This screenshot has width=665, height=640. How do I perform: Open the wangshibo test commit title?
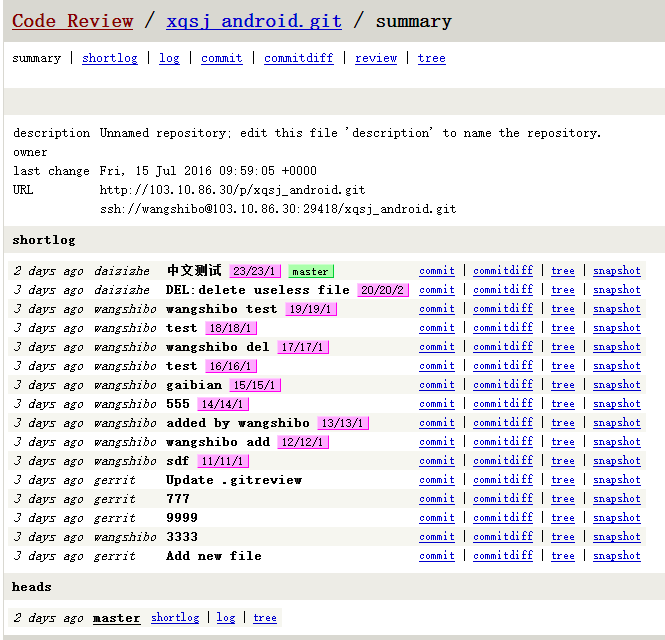[221, 309]
